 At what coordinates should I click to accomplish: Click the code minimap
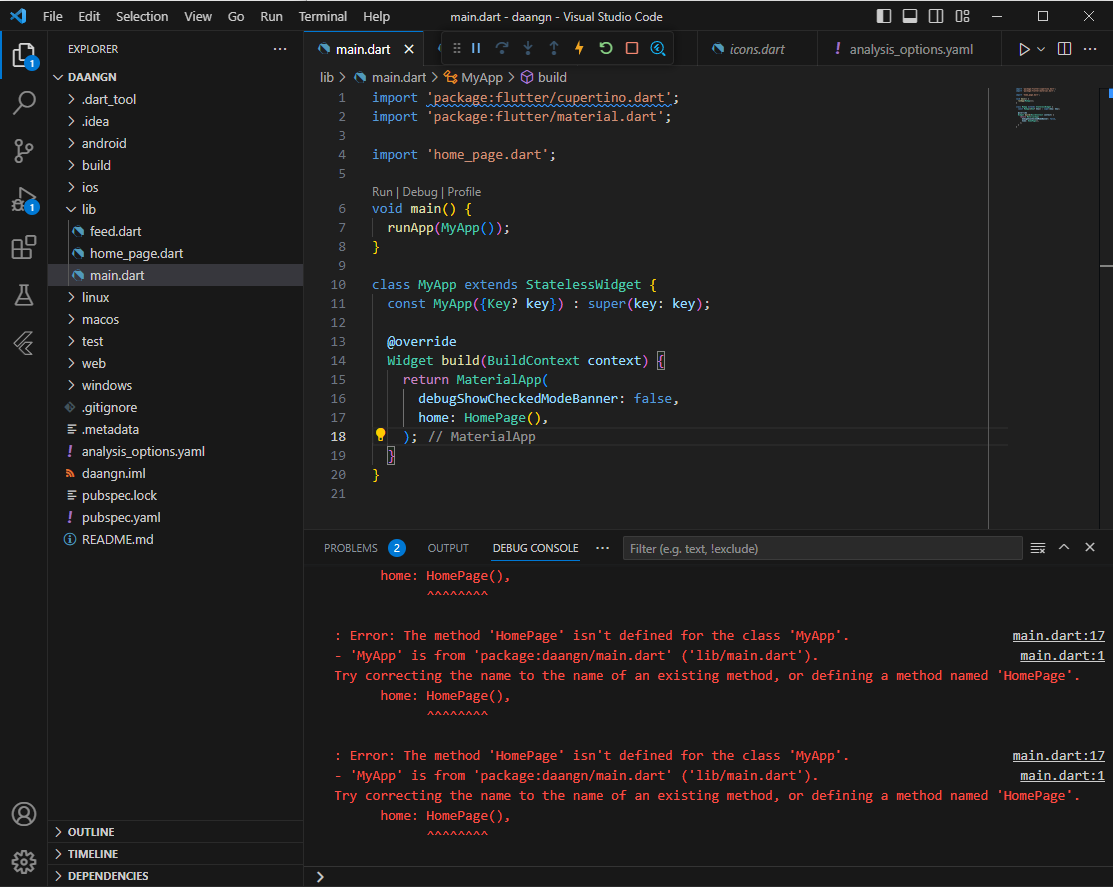coord(1038,106)
